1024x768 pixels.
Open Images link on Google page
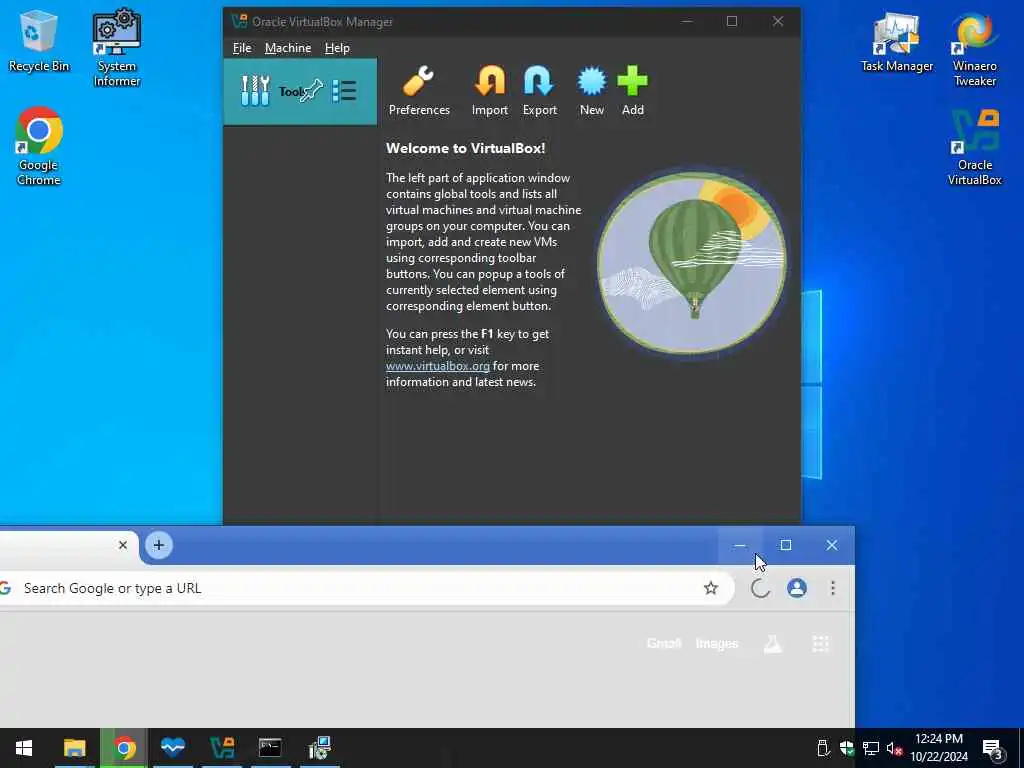coord(716,643)
